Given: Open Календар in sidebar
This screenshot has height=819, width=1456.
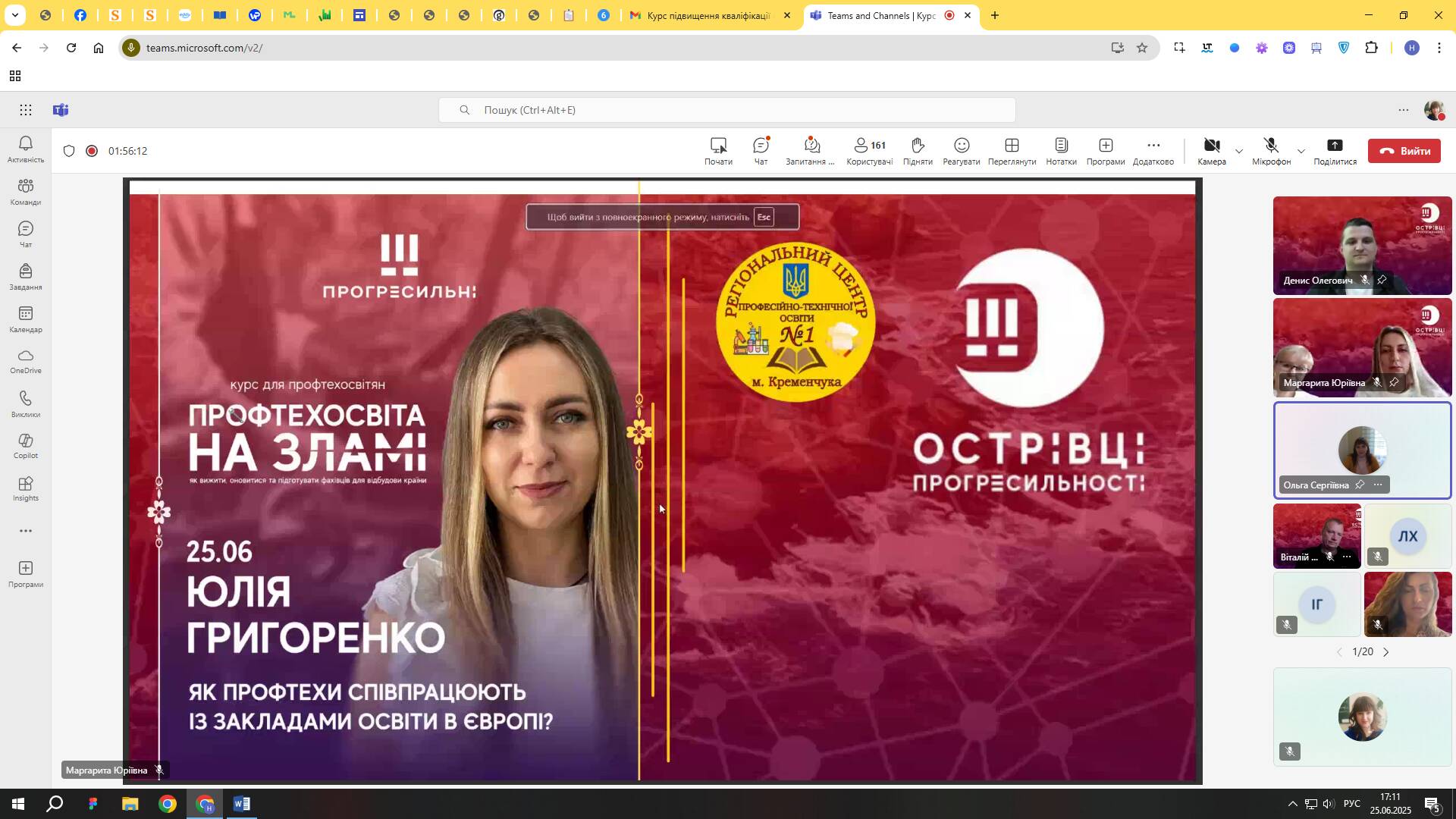Looking at the screenshot, I should click(x=26, y=319).
